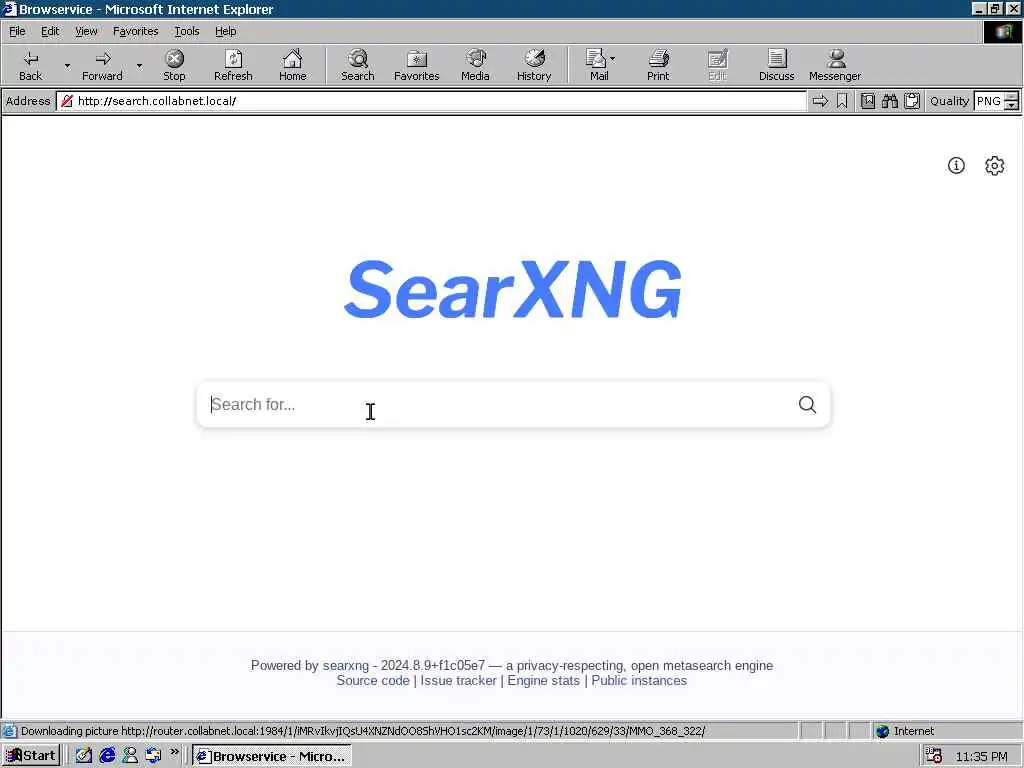Show the Favorites explorer bar
This screenshot has width=1024, height=768.
pos(417,65)
